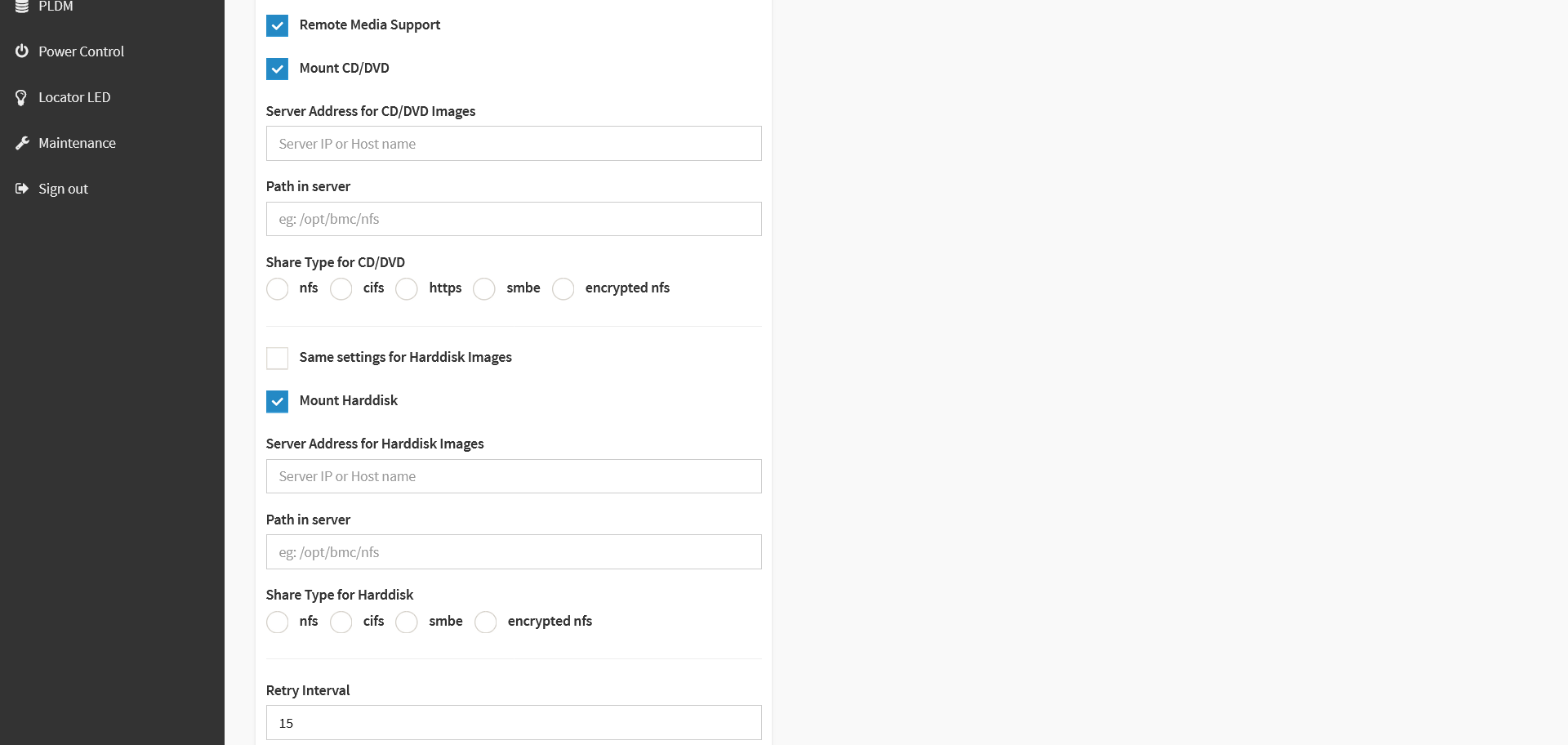The width and height of the screenshot is (1568, 745).
Task: Click the Power Control power icon
Action: [x=22, y=51]
